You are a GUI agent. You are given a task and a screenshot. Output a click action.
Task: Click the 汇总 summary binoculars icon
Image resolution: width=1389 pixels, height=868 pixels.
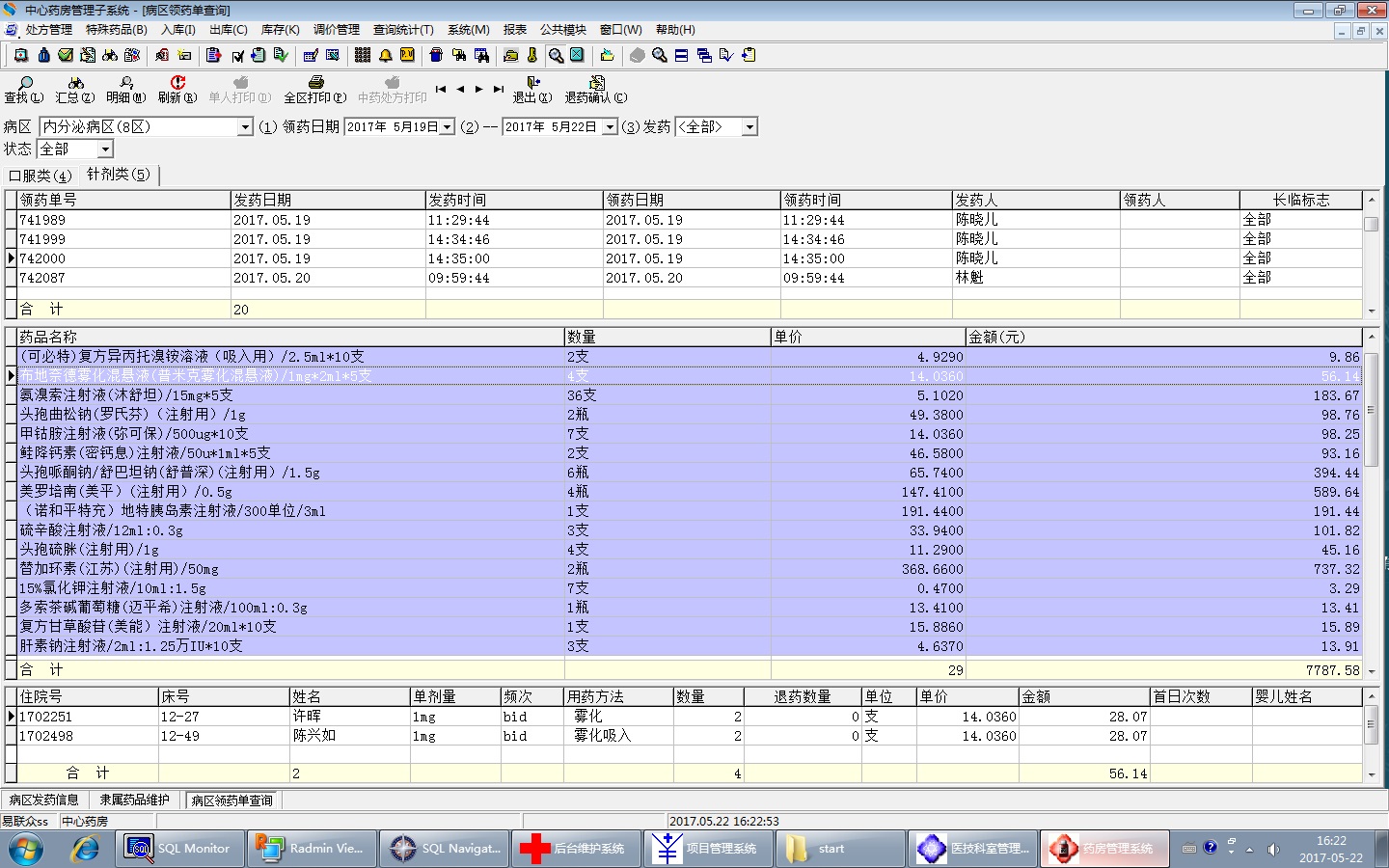coord(75,84)
